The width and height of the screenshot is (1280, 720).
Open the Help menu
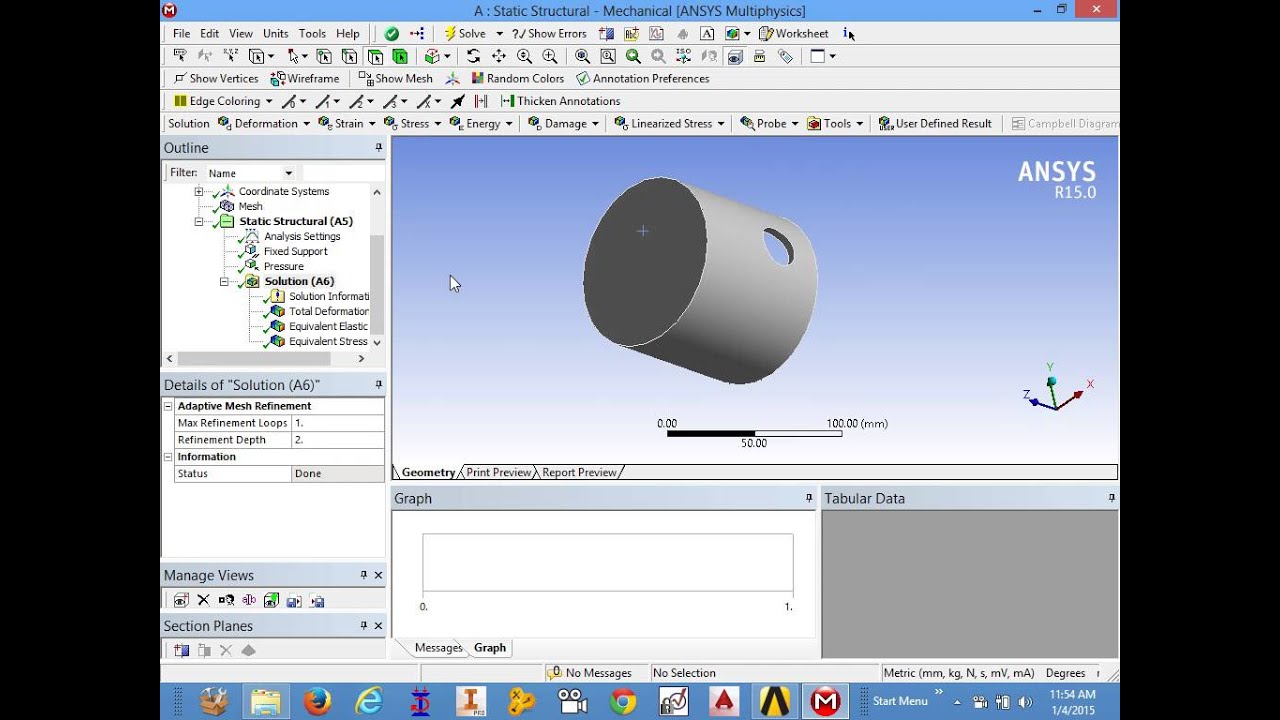click(x=347, y=33)
